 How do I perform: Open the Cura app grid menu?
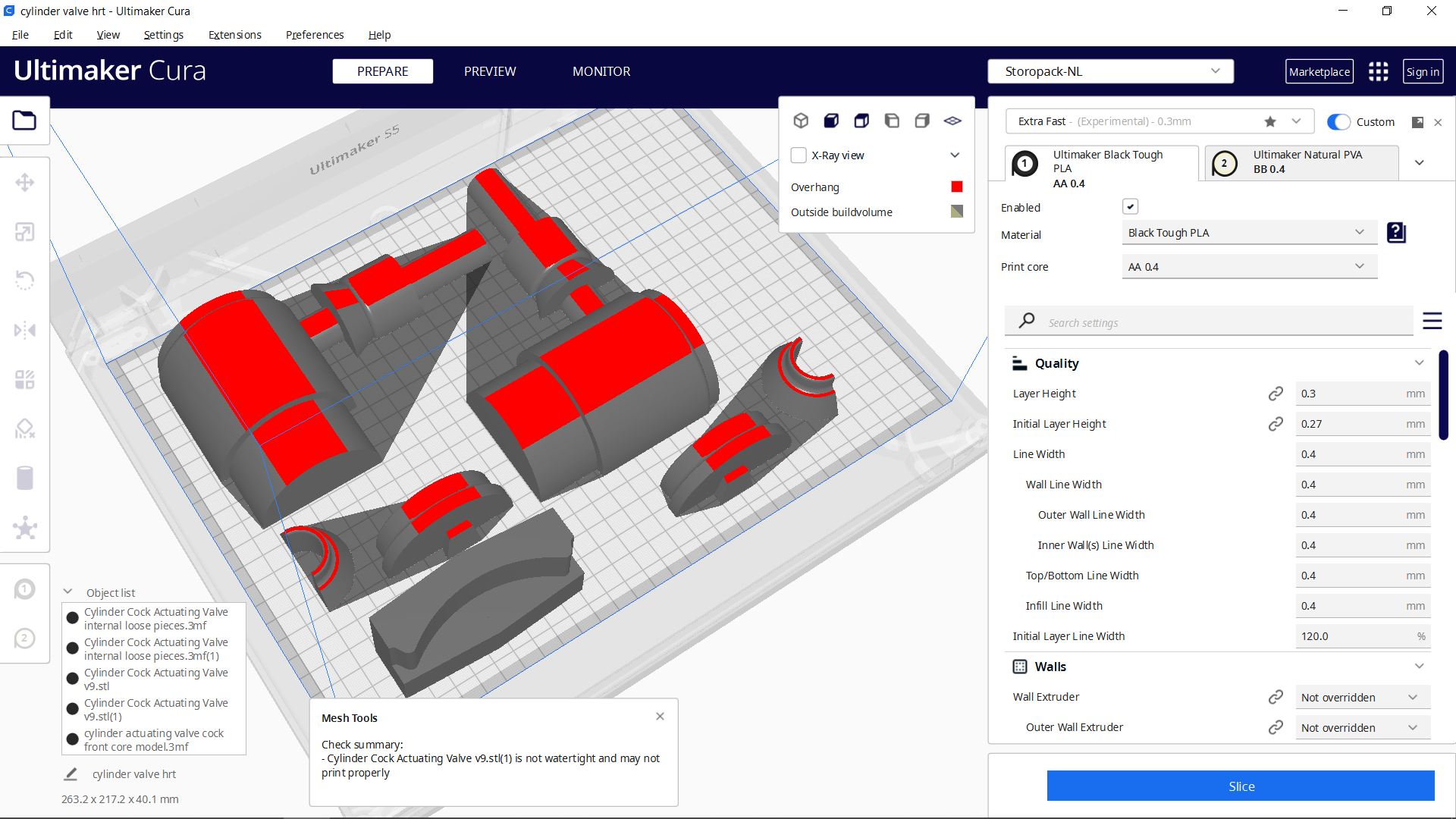1378,71
